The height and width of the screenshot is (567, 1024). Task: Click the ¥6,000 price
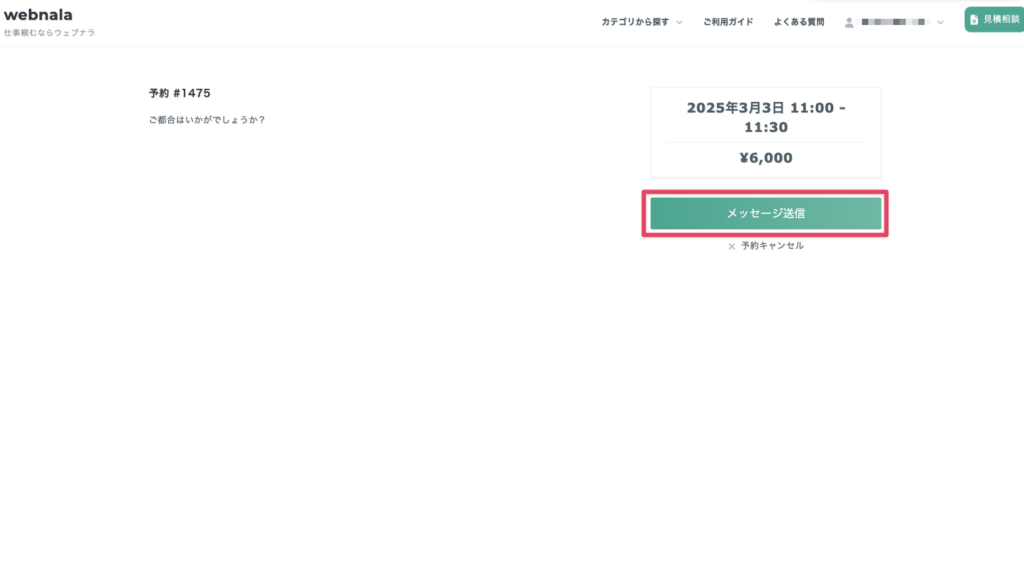click(x=765, y=157)
